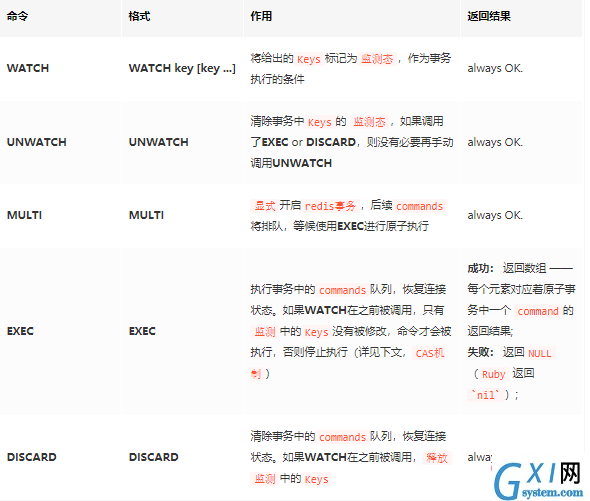Image resolution: width=590 pixels, height=501 pixels.
Task: Select the EXEC format cell
Action: [142, 331]
